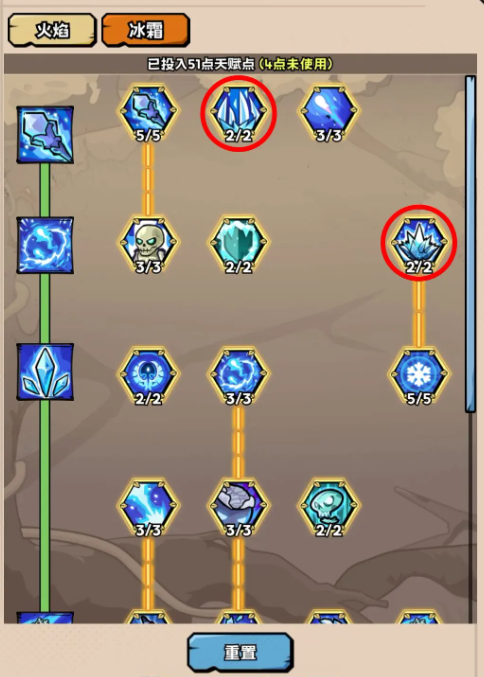Click the blue wave talent 3/3
484x677 pixels.
pyautogui.click(x=148, y=508)
